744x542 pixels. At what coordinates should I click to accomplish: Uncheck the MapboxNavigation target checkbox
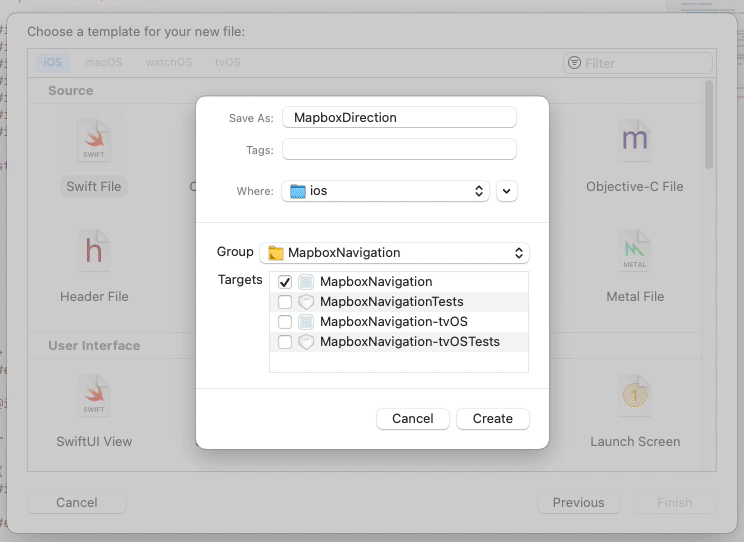click(x=285, y=282)
